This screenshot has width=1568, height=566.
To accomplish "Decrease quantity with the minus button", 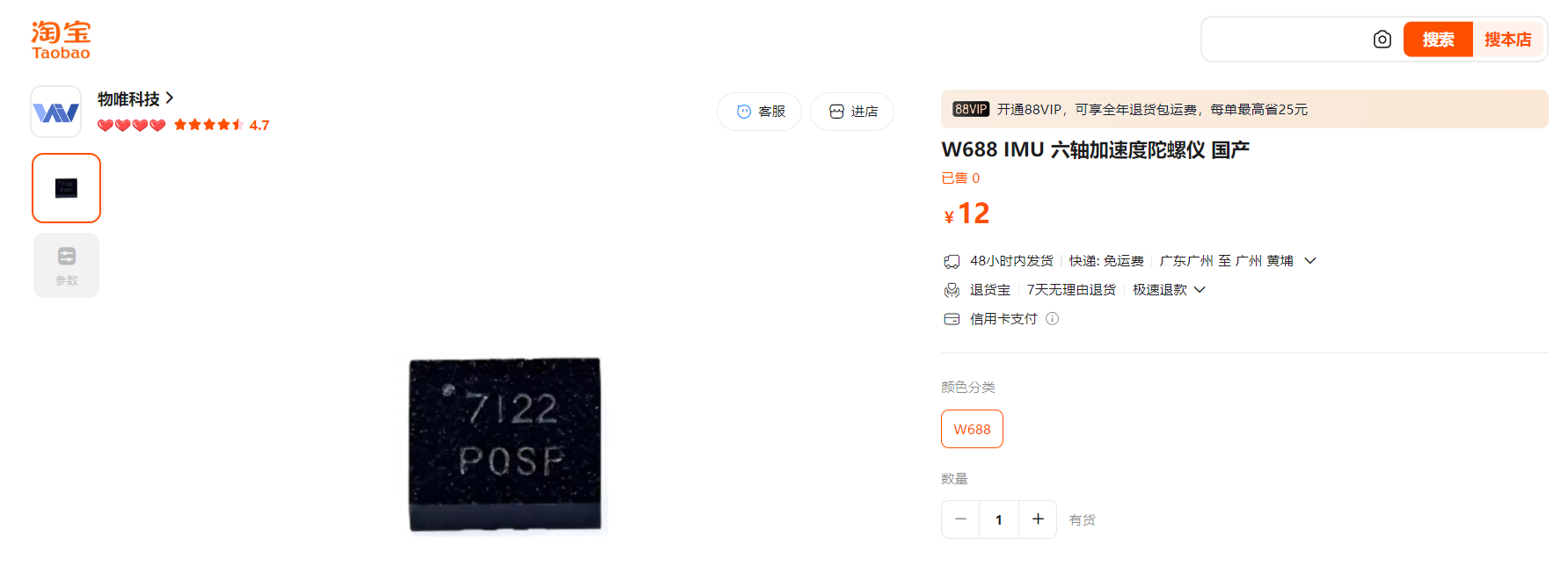I will [x=960, y=519].
